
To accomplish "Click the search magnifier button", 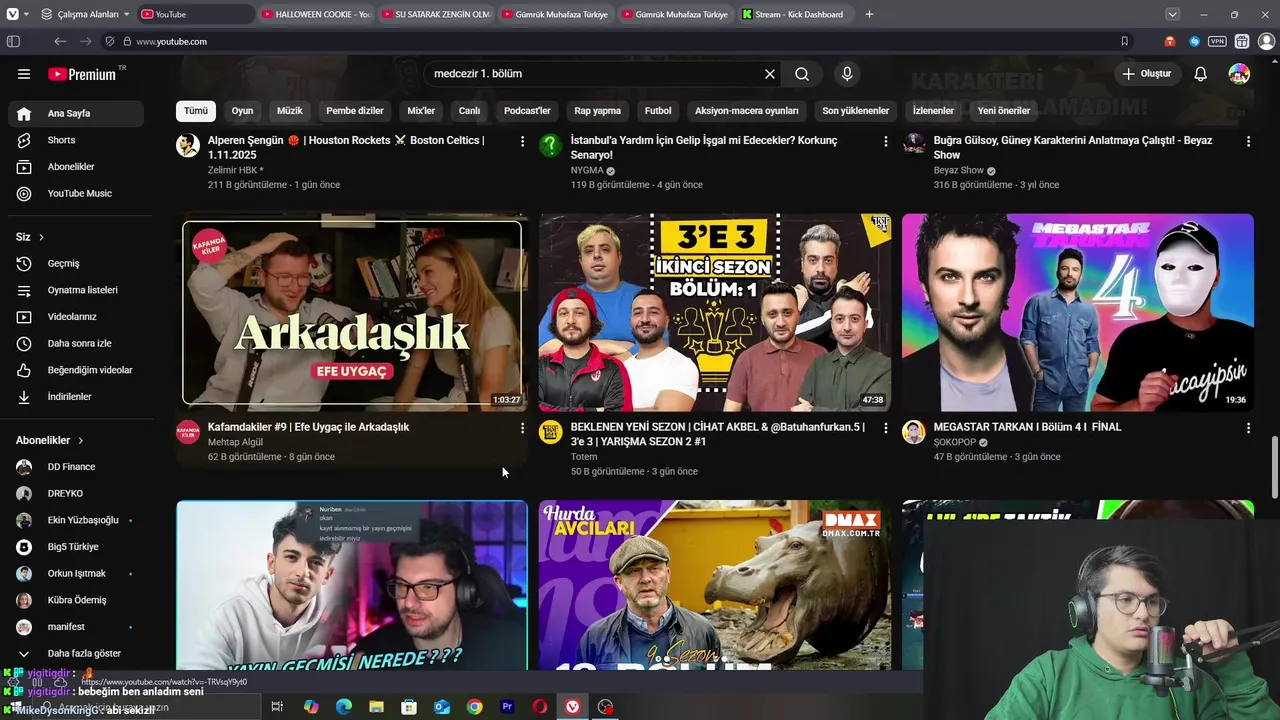I will click(x=802, y=74).
